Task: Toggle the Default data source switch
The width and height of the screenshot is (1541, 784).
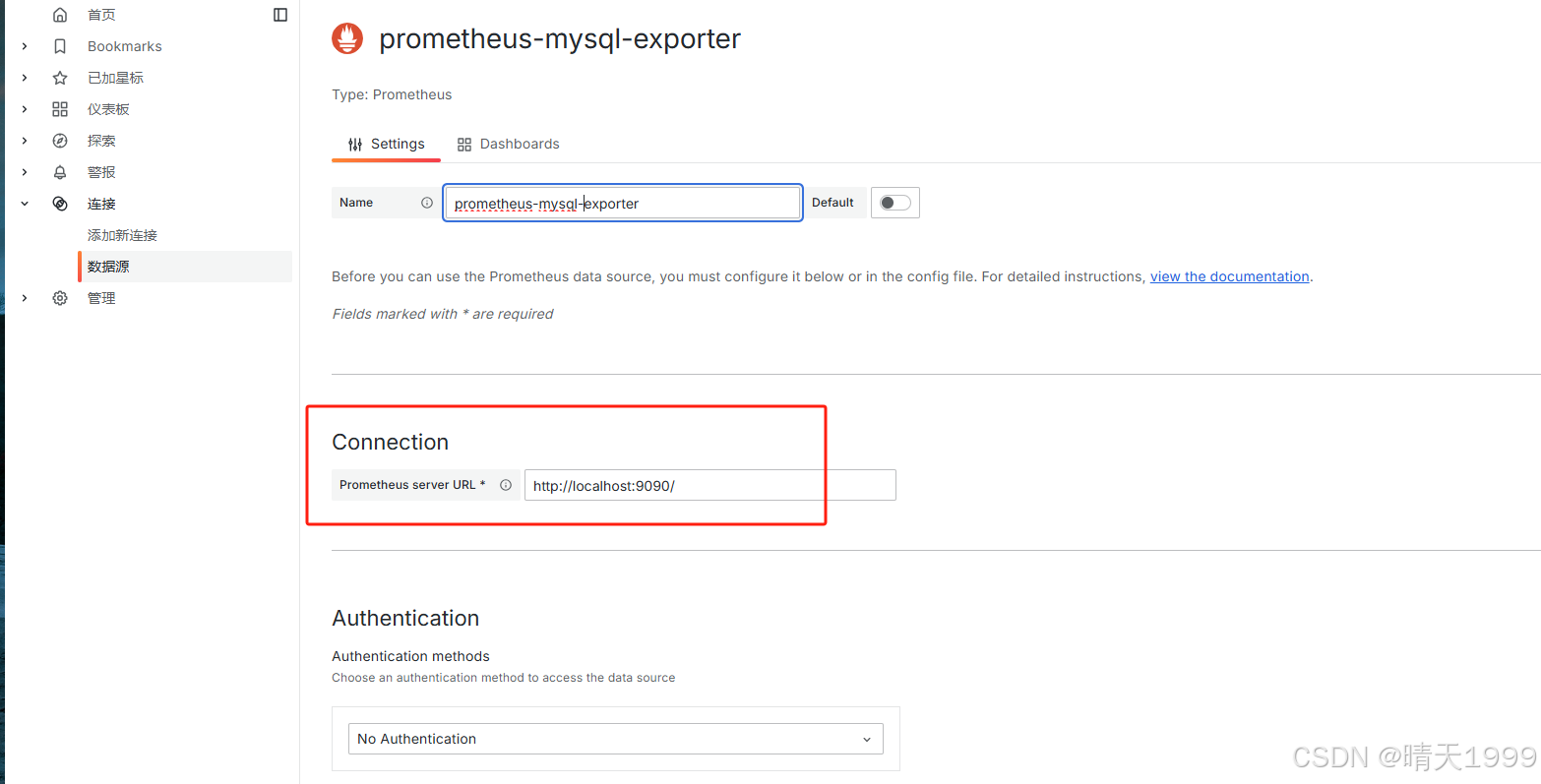Action: click(x=895, y=203)
